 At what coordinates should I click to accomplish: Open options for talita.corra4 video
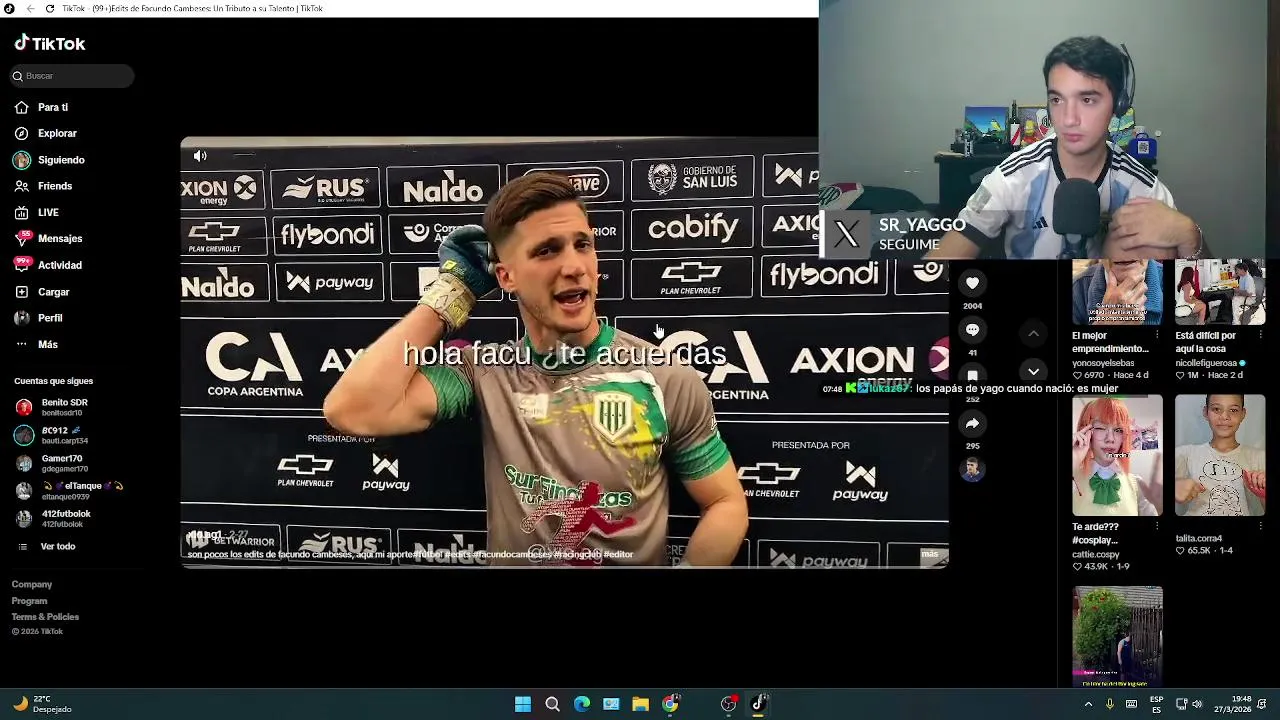(x=1260, y=527)
